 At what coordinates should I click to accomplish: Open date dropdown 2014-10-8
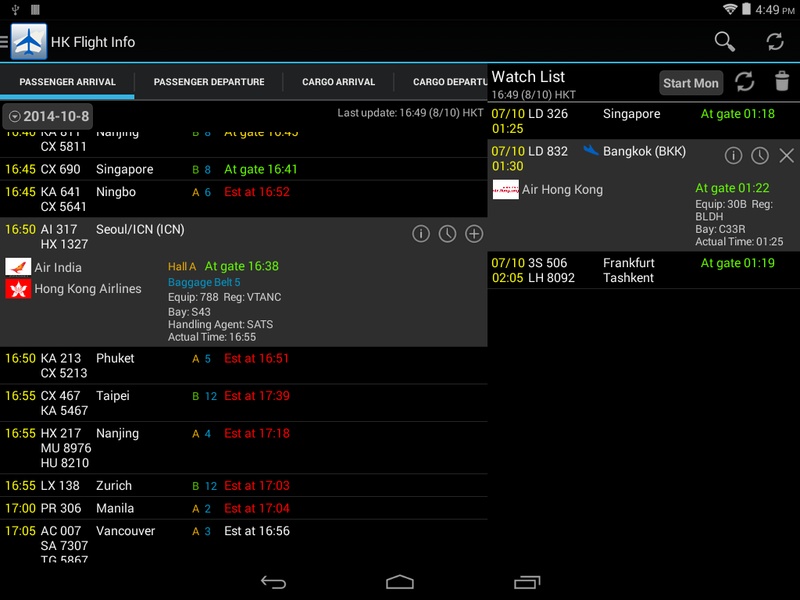(48, 116)
